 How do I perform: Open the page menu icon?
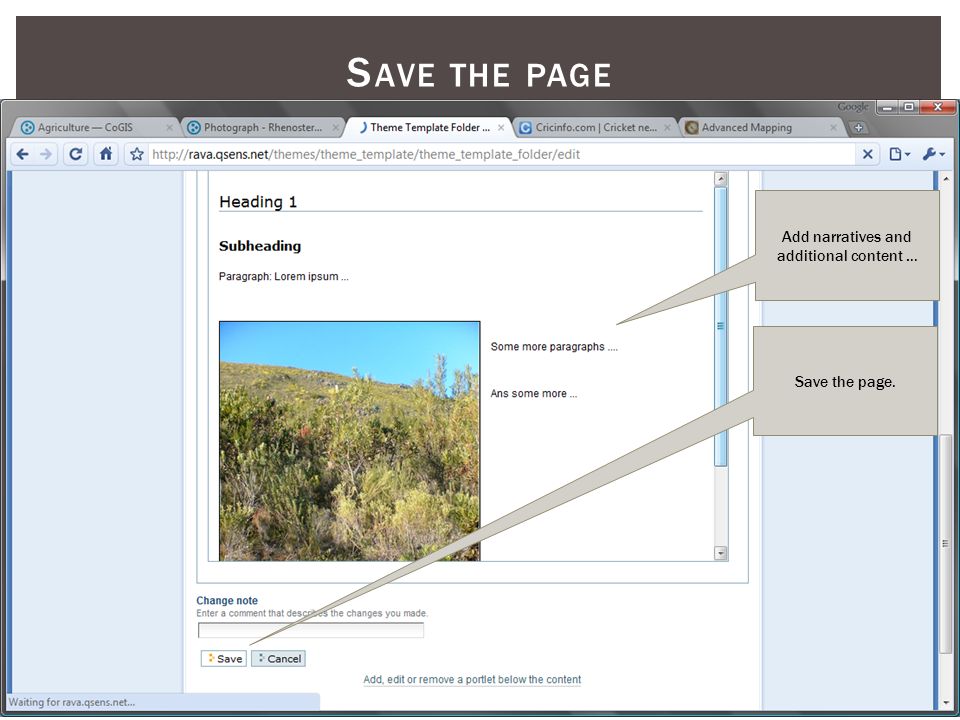pos(899,154)
